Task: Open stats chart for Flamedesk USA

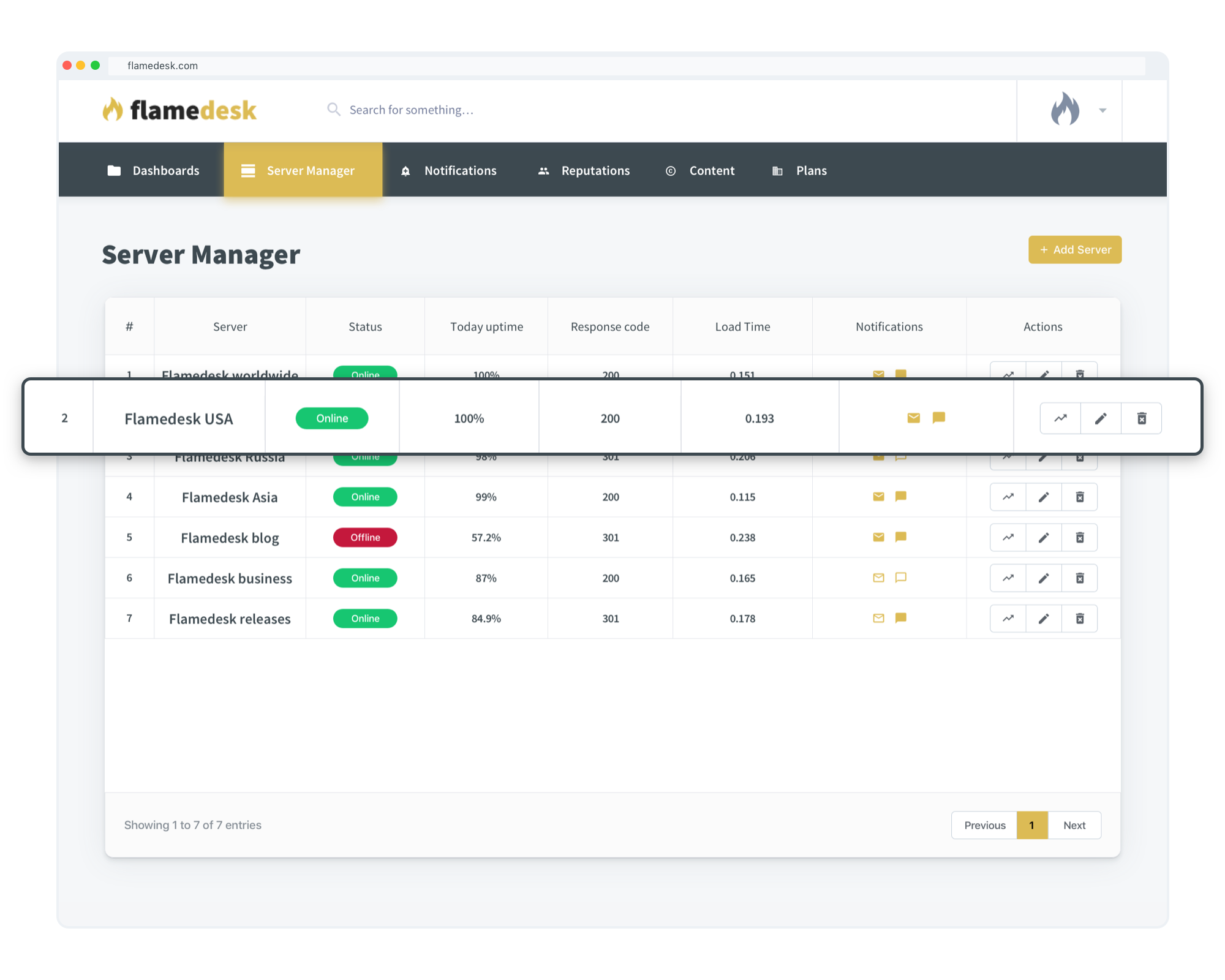Action: pyautogui.click(x=1060, y=418)
